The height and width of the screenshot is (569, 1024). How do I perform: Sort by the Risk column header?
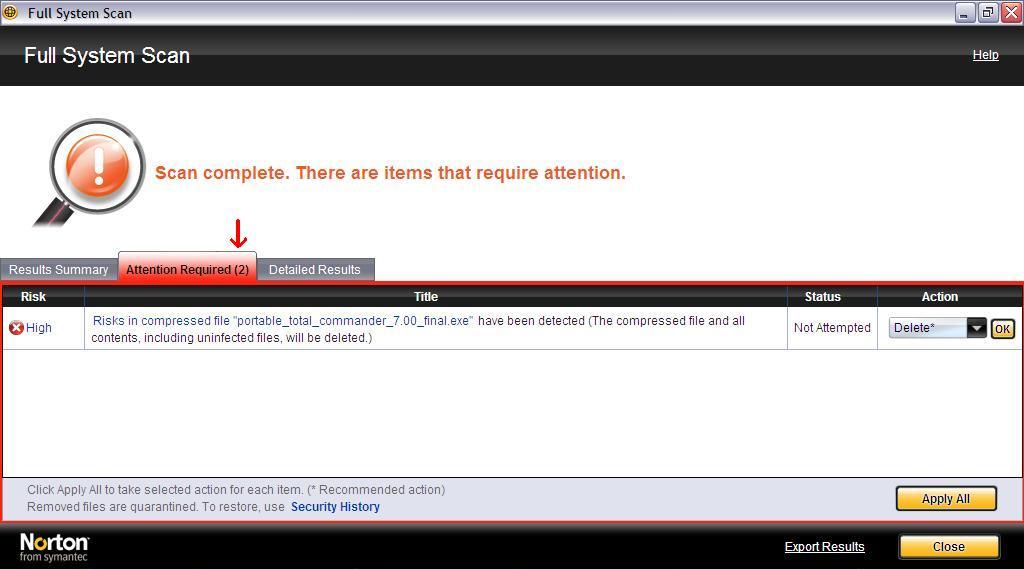(x=44, y=297)
